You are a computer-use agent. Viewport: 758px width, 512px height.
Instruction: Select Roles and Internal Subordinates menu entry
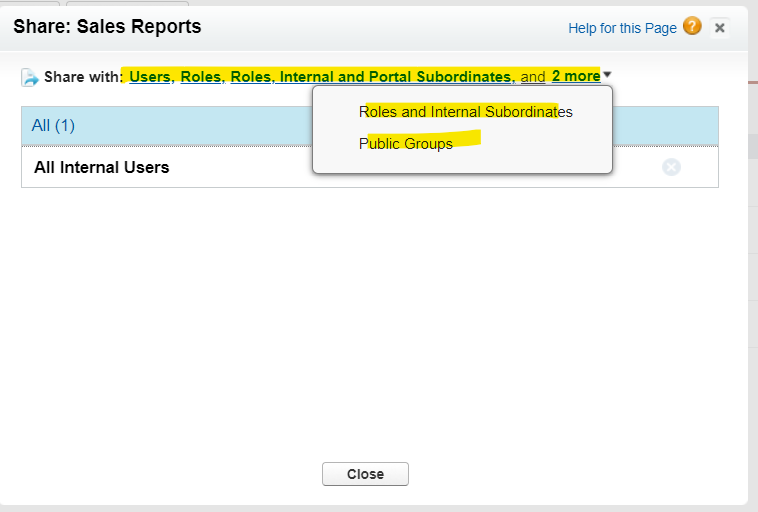click(465, 112)
